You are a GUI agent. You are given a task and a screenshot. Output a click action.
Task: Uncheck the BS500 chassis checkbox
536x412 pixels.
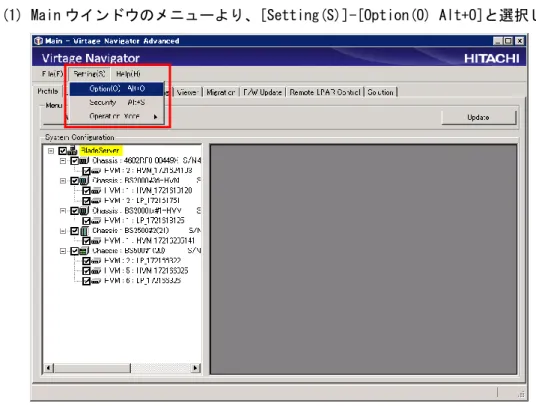[75, 251]
